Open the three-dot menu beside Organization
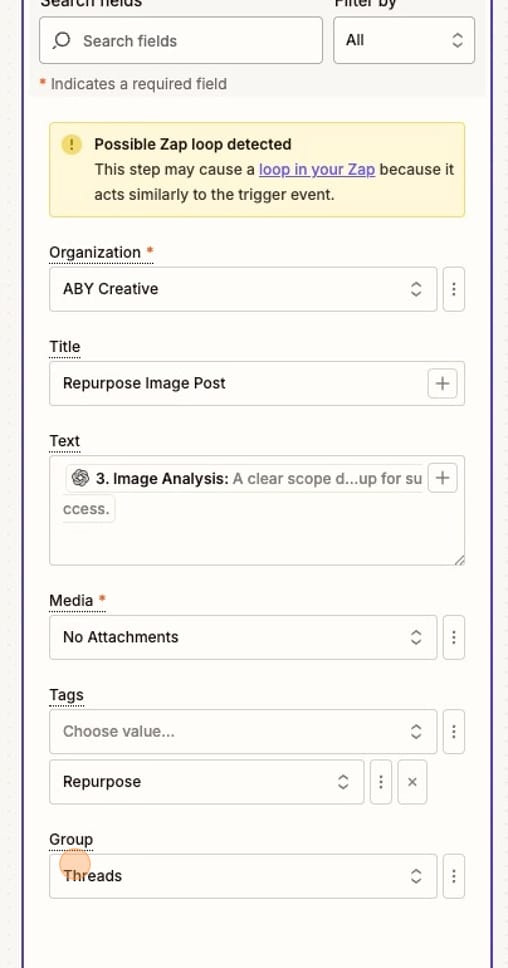Screen dimensions: 508x968 (x=454, y=289)
